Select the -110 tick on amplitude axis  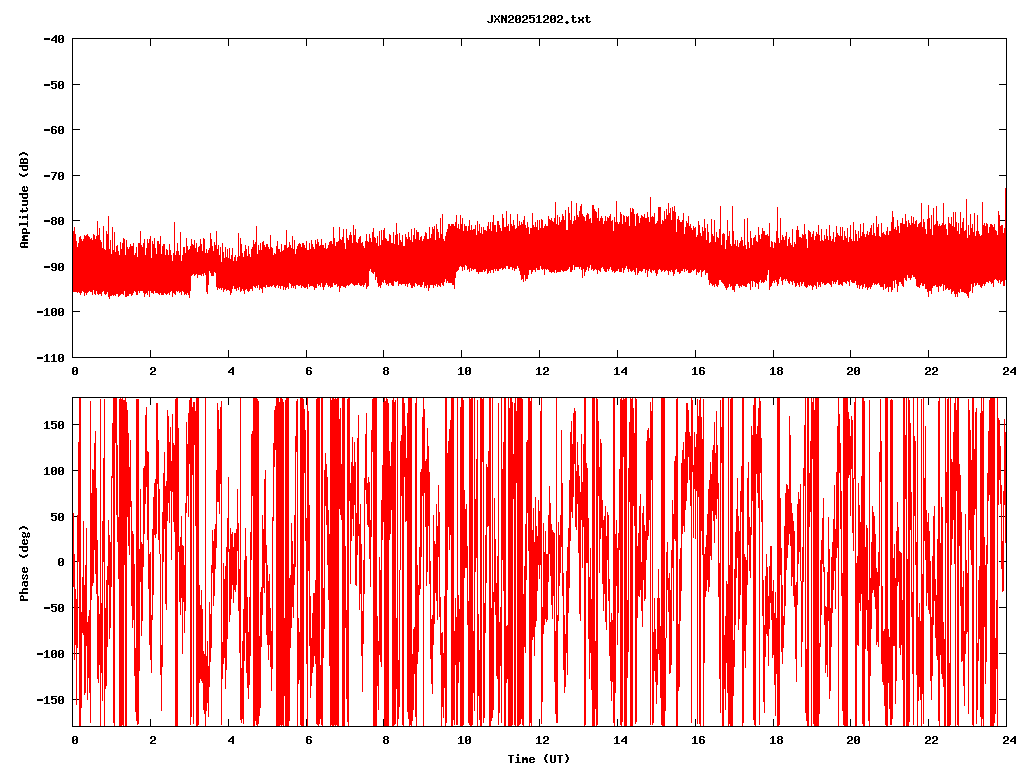coord(50,357)
